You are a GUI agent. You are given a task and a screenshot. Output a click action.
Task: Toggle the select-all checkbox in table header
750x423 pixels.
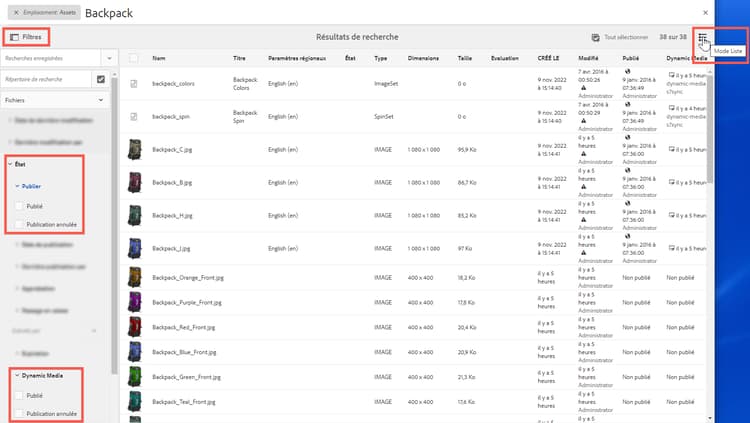(133, 58)
